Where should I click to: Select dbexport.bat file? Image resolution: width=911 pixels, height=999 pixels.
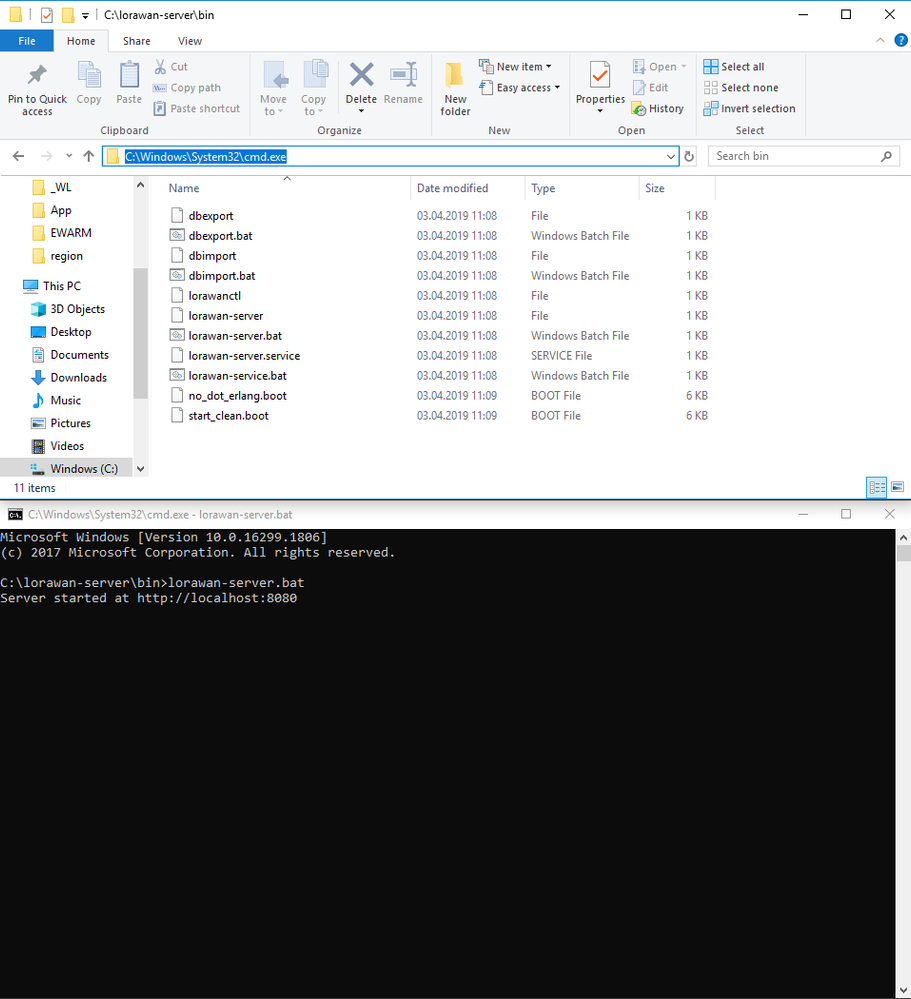point(220,236)
